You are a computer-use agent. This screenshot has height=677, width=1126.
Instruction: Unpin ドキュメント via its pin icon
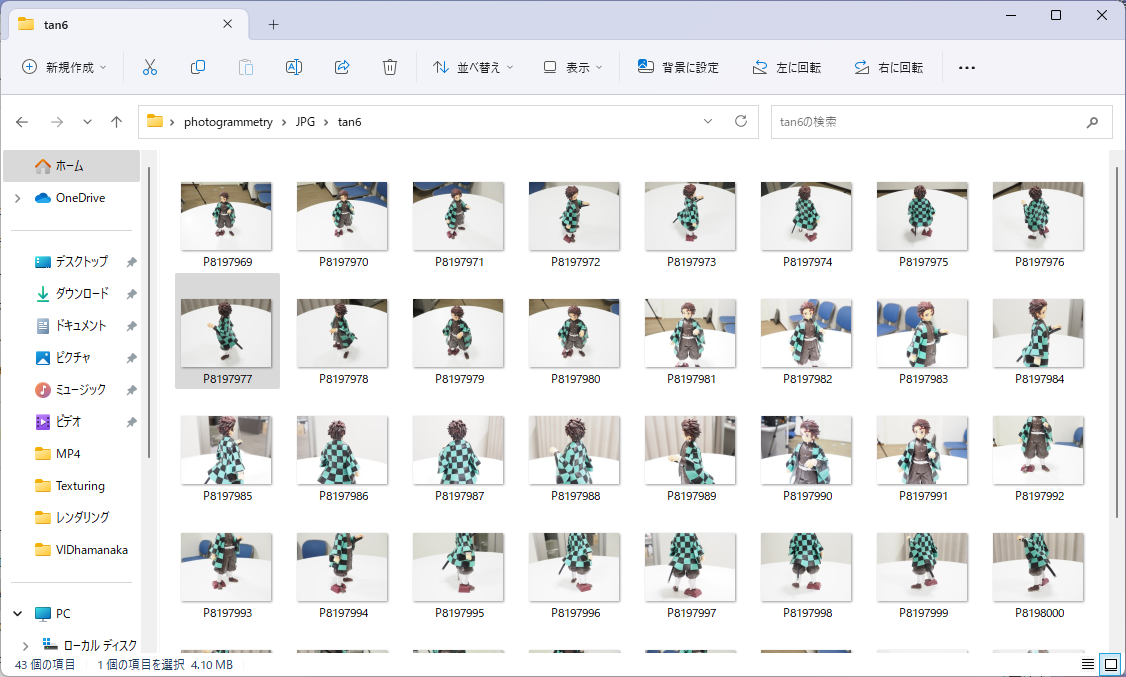click(x=131, y=326)
